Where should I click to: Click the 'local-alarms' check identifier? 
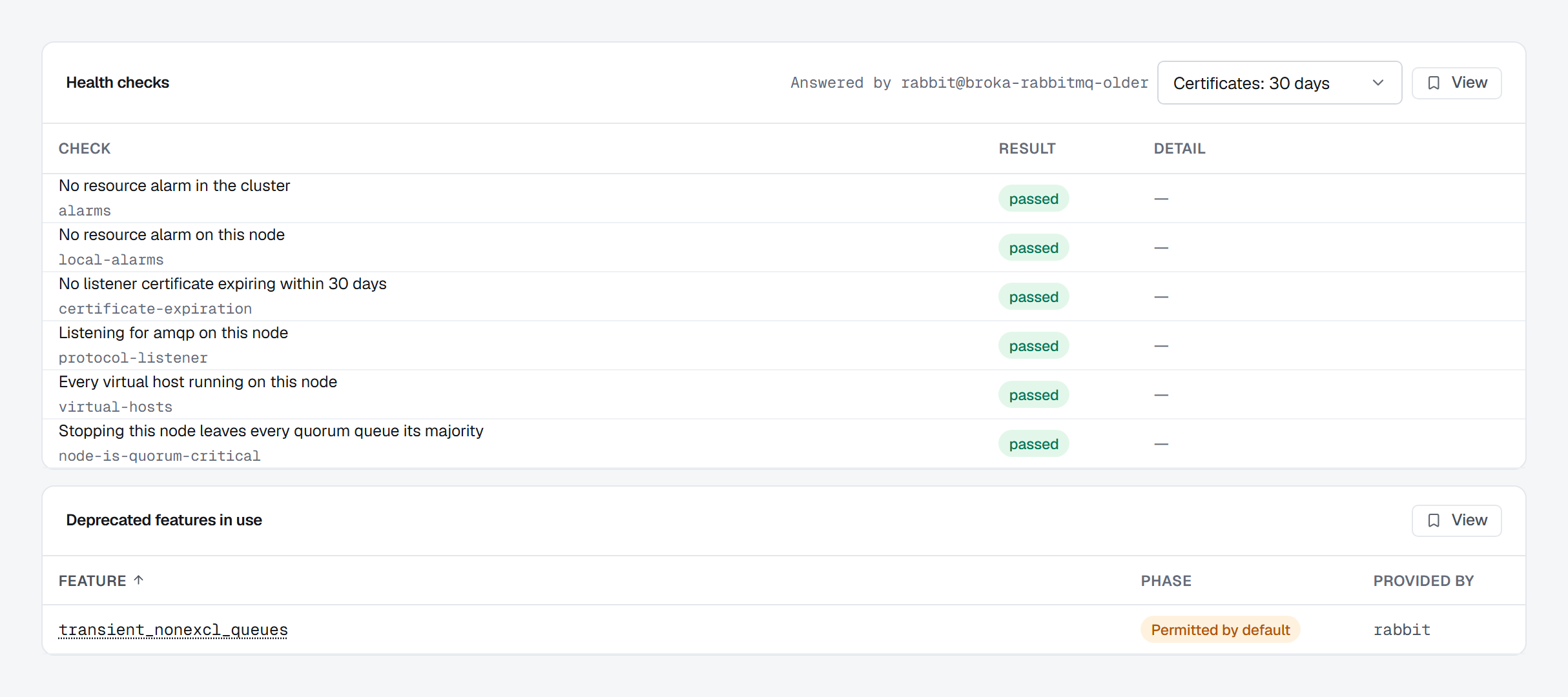coord(111,260)
